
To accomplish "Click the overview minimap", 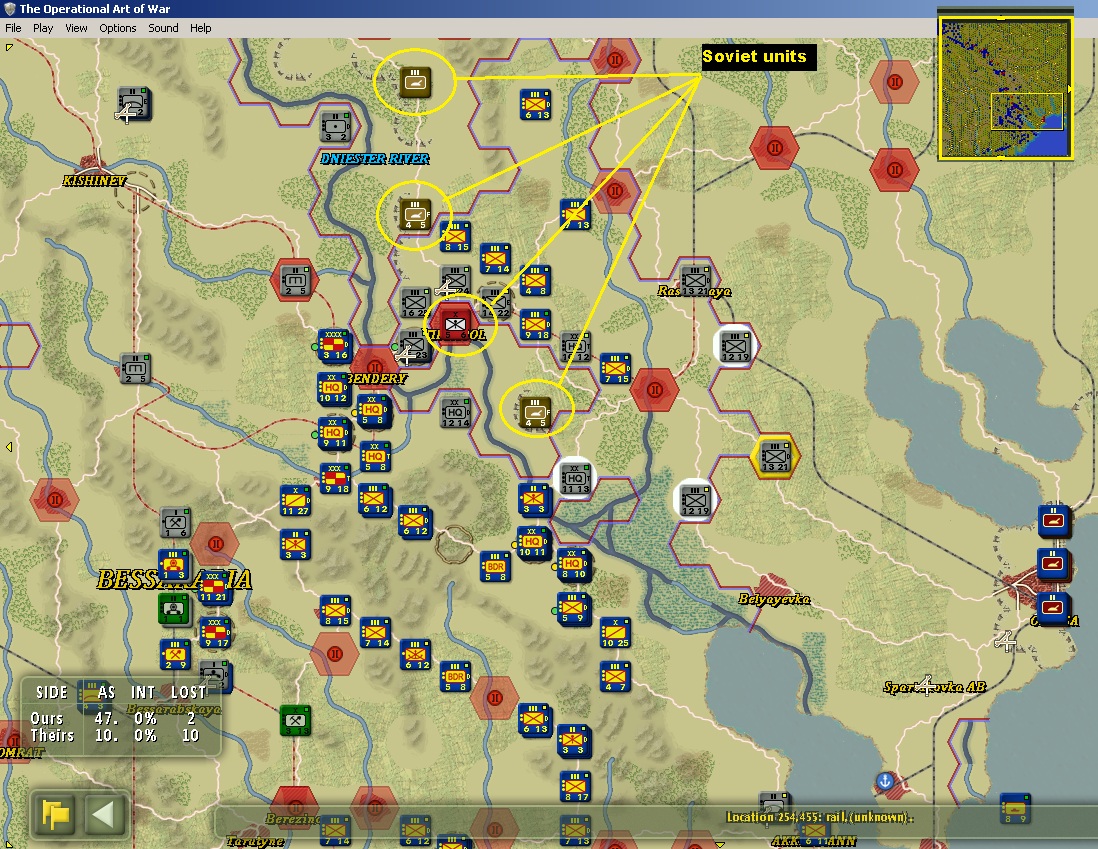I will pos(1005,88).
